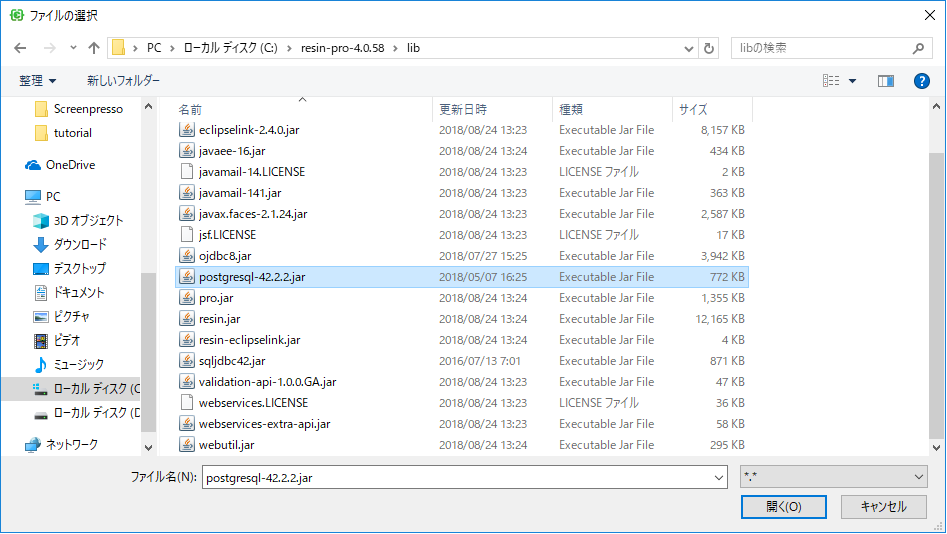Select webservices-extra-api.jar file icon
The image size is (947, 534).
click(187, 423)
